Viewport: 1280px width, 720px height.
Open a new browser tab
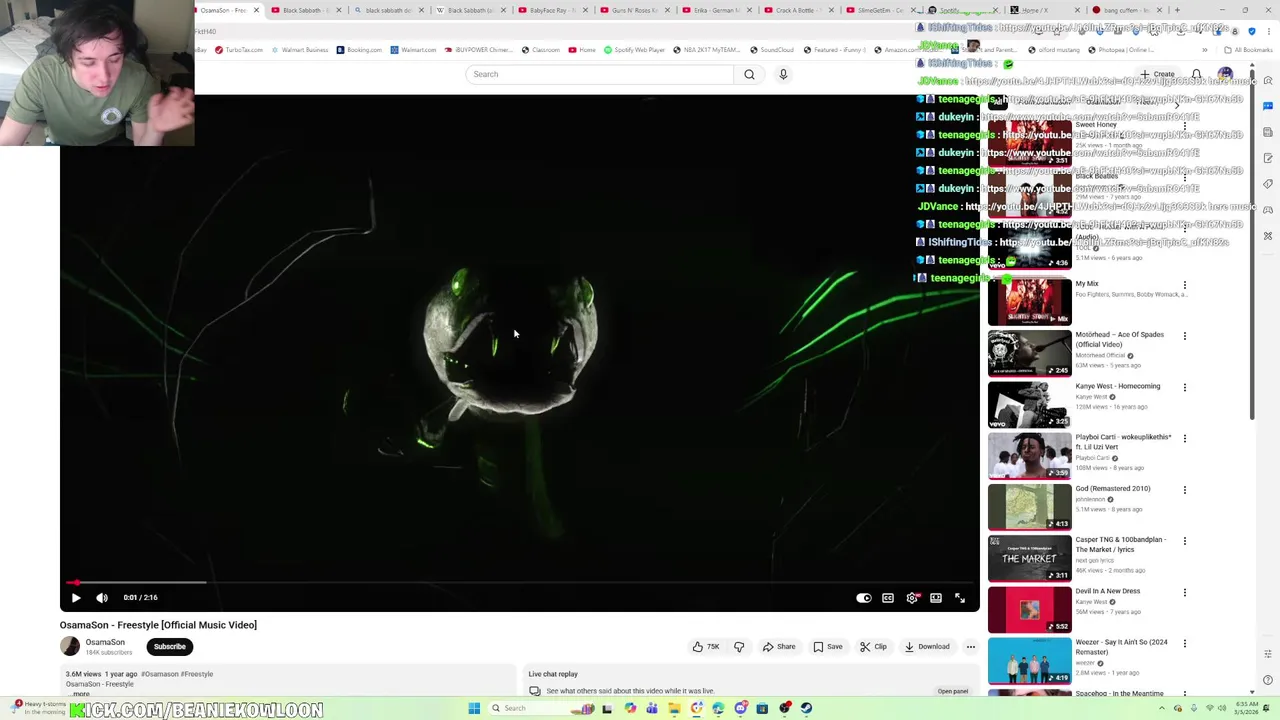pos(1176,10)
